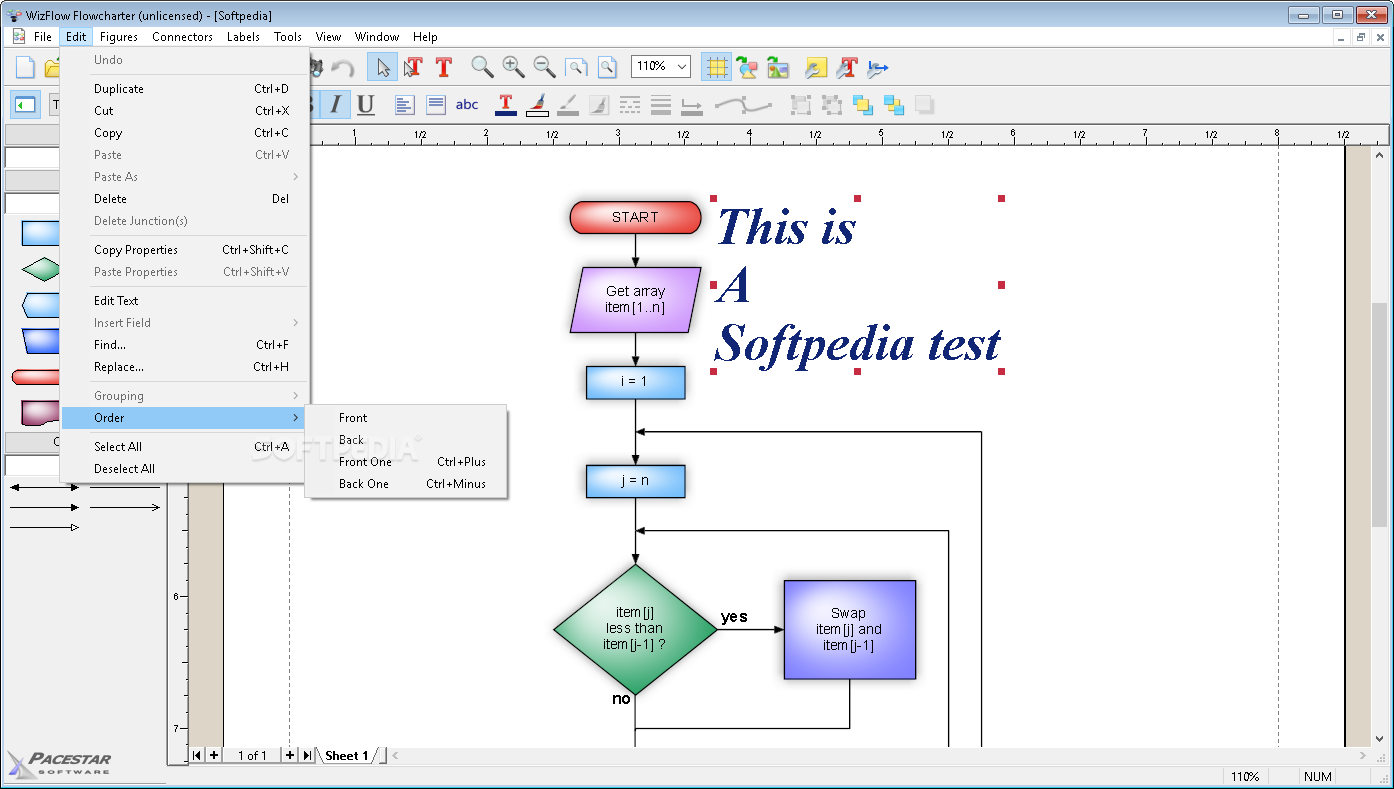This screenshot has height=789, width=1394.
Task: Click the green decision diamond on canvas
Action: (635, 629)
